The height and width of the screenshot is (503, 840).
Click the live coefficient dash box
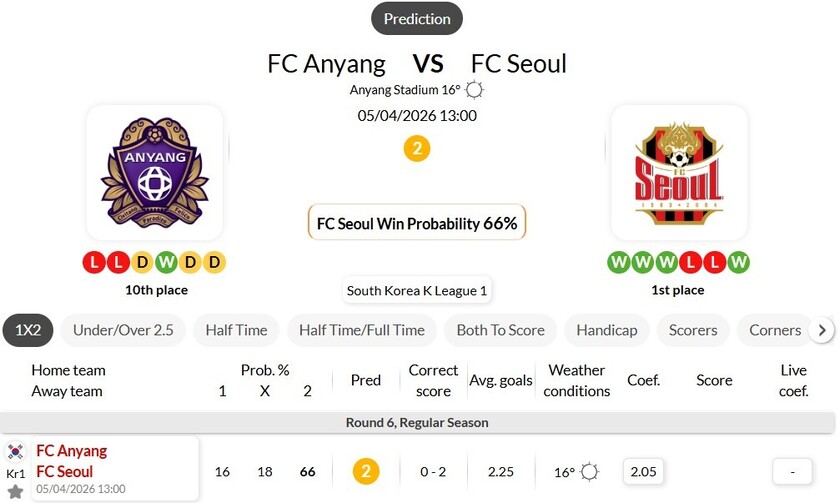[792, 471]
